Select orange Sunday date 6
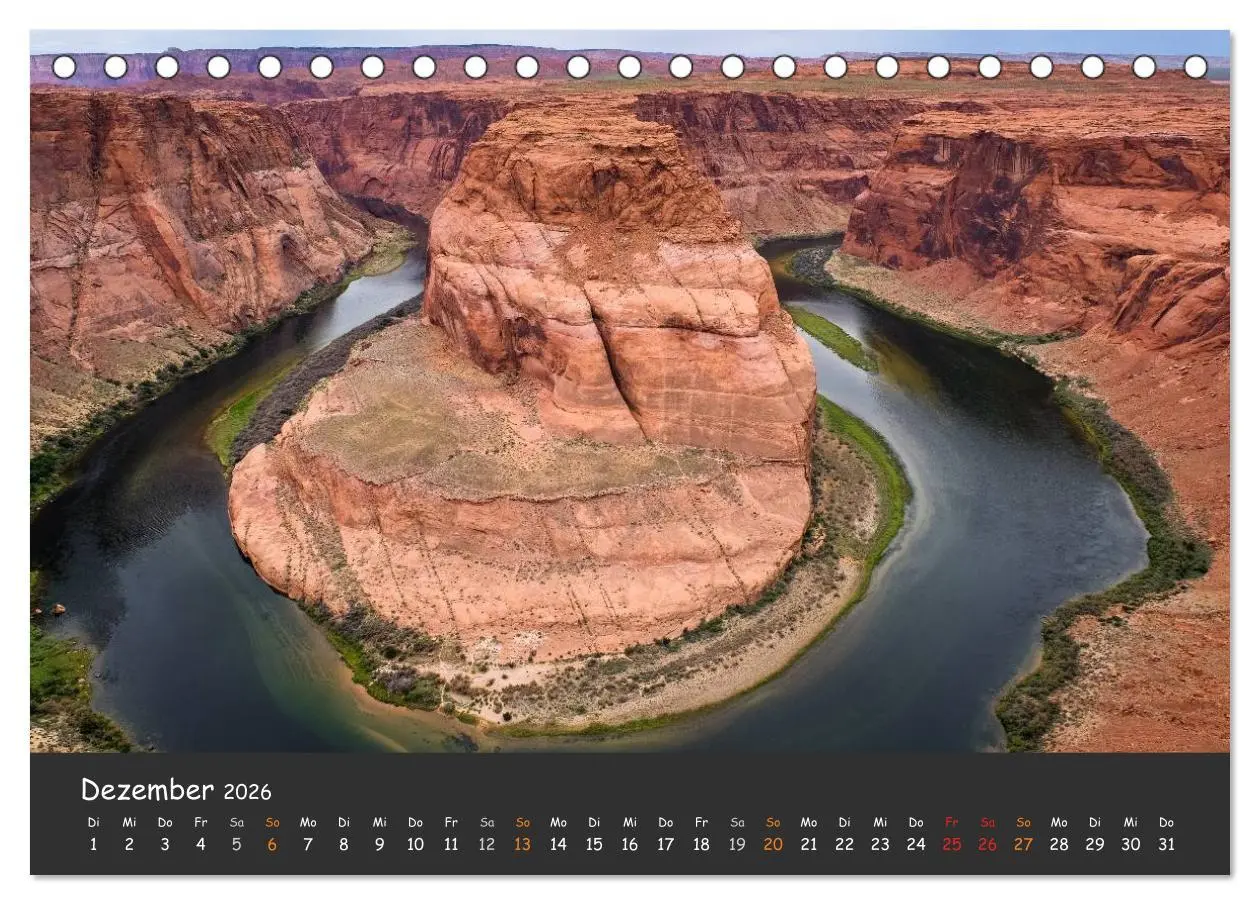Viewport: 1260px width, 905px height. [272, 844]
